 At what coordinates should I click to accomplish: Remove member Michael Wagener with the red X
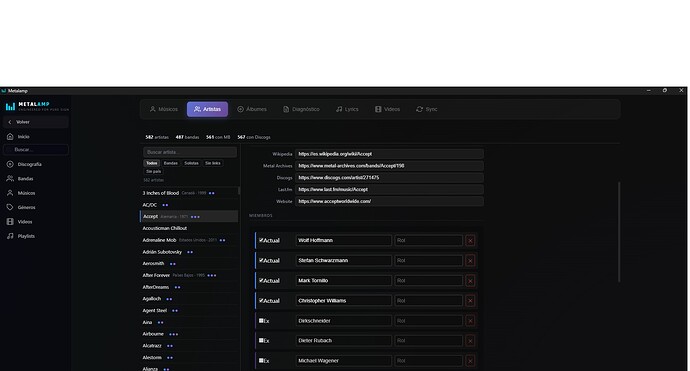tap(470, 361)
